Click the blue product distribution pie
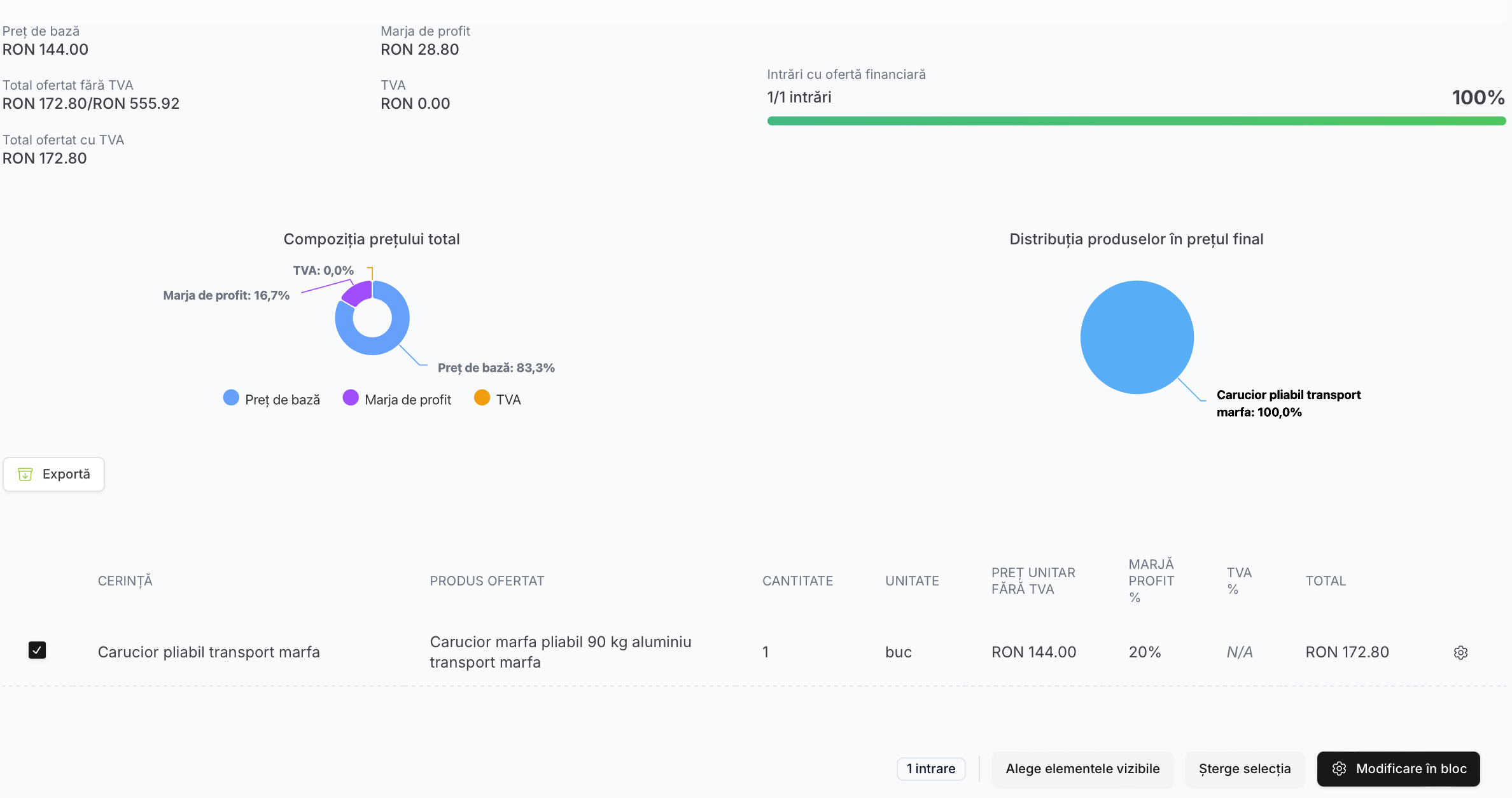1512x798 pixels. point(1137,337)
